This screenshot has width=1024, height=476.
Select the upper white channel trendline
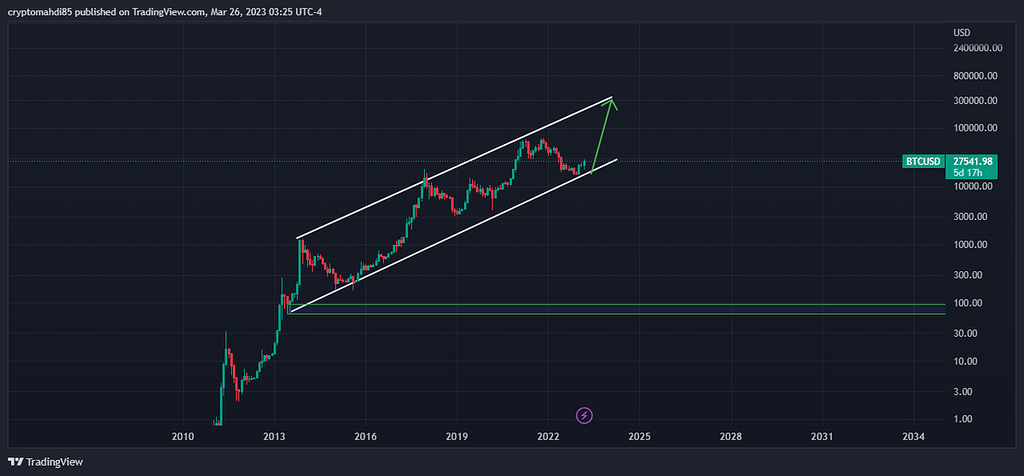coord(450,169)
